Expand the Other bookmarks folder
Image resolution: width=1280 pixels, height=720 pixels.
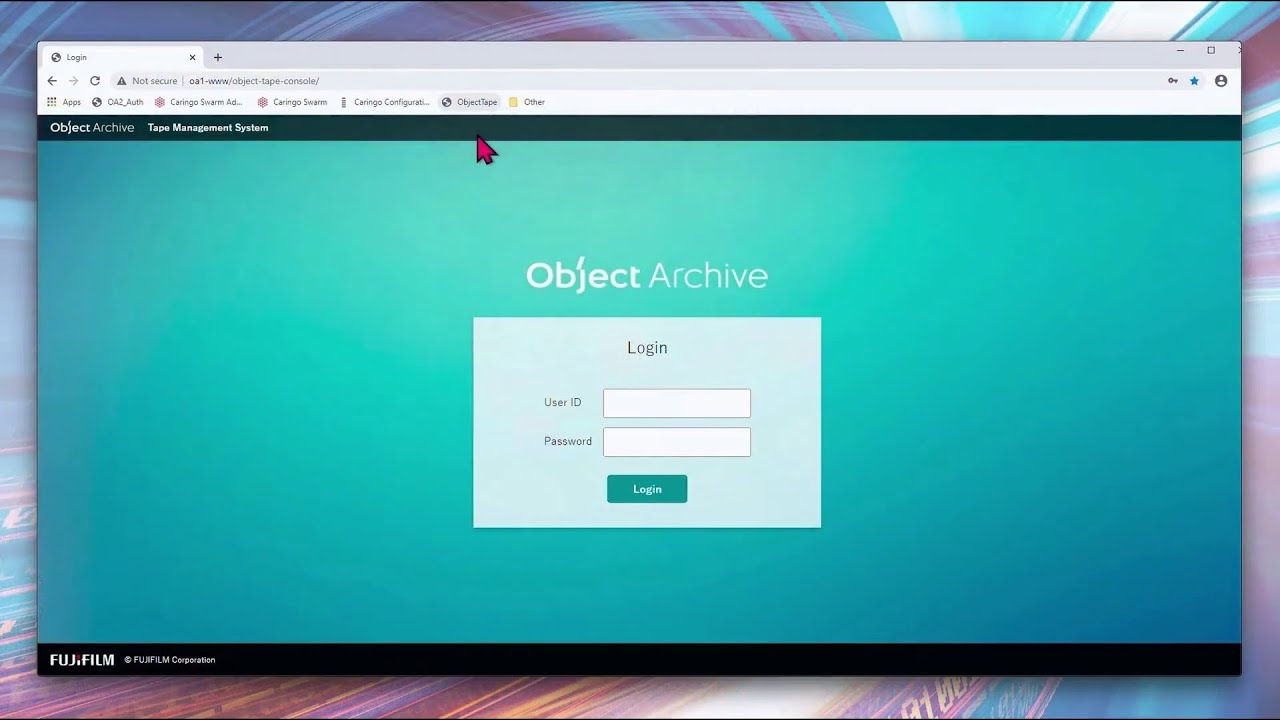pyautogui.click(x=527, y=102)
